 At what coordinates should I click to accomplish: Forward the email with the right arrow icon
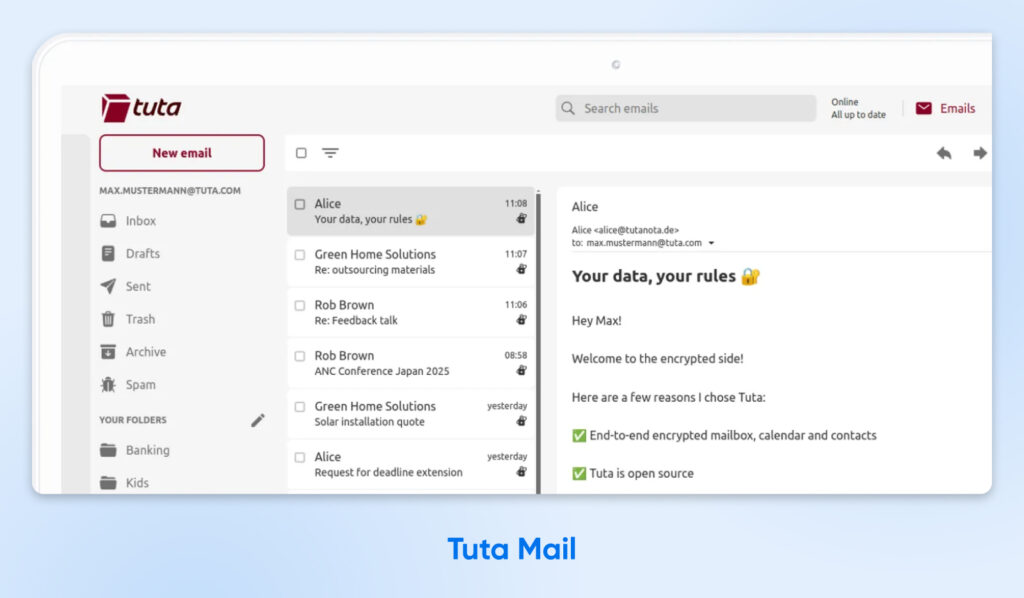tap(980, 153)
